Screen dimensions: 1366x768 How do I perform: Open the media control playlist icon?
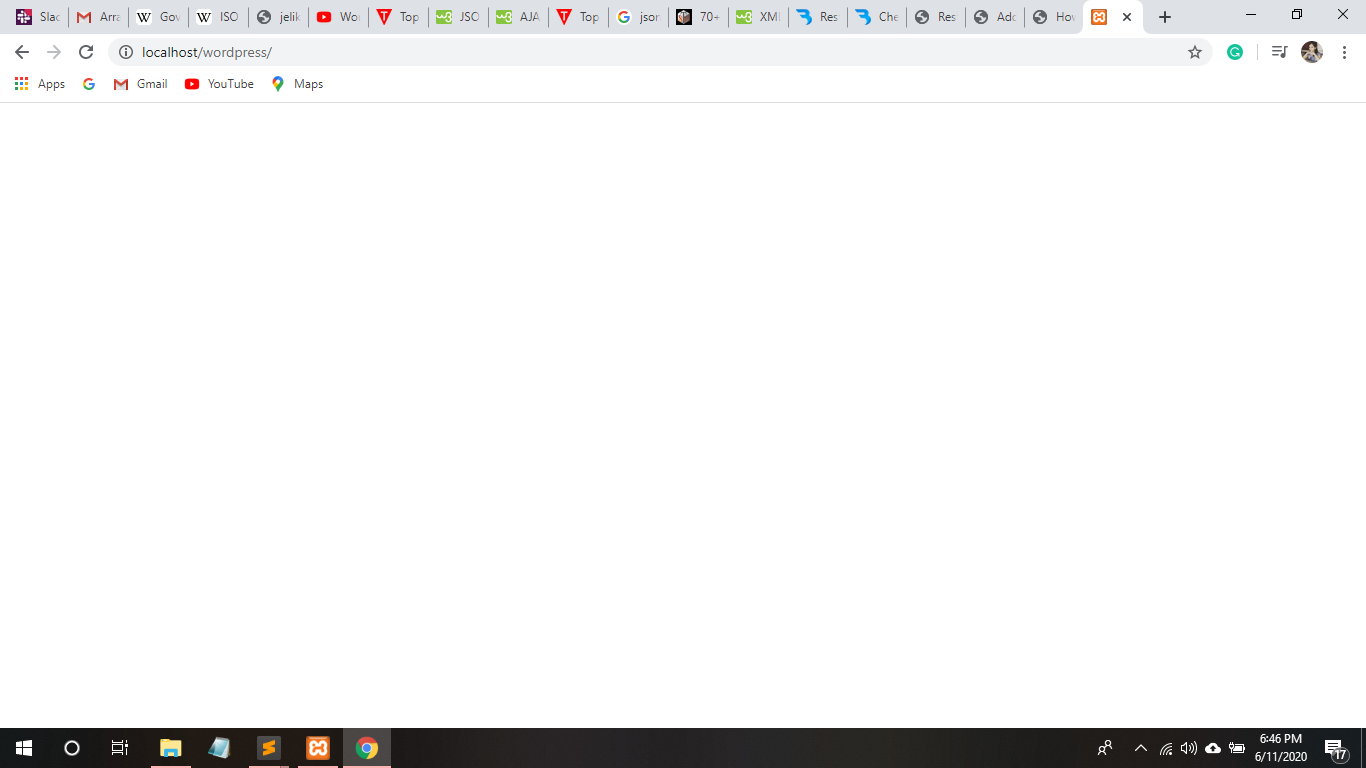(1279, 52)
